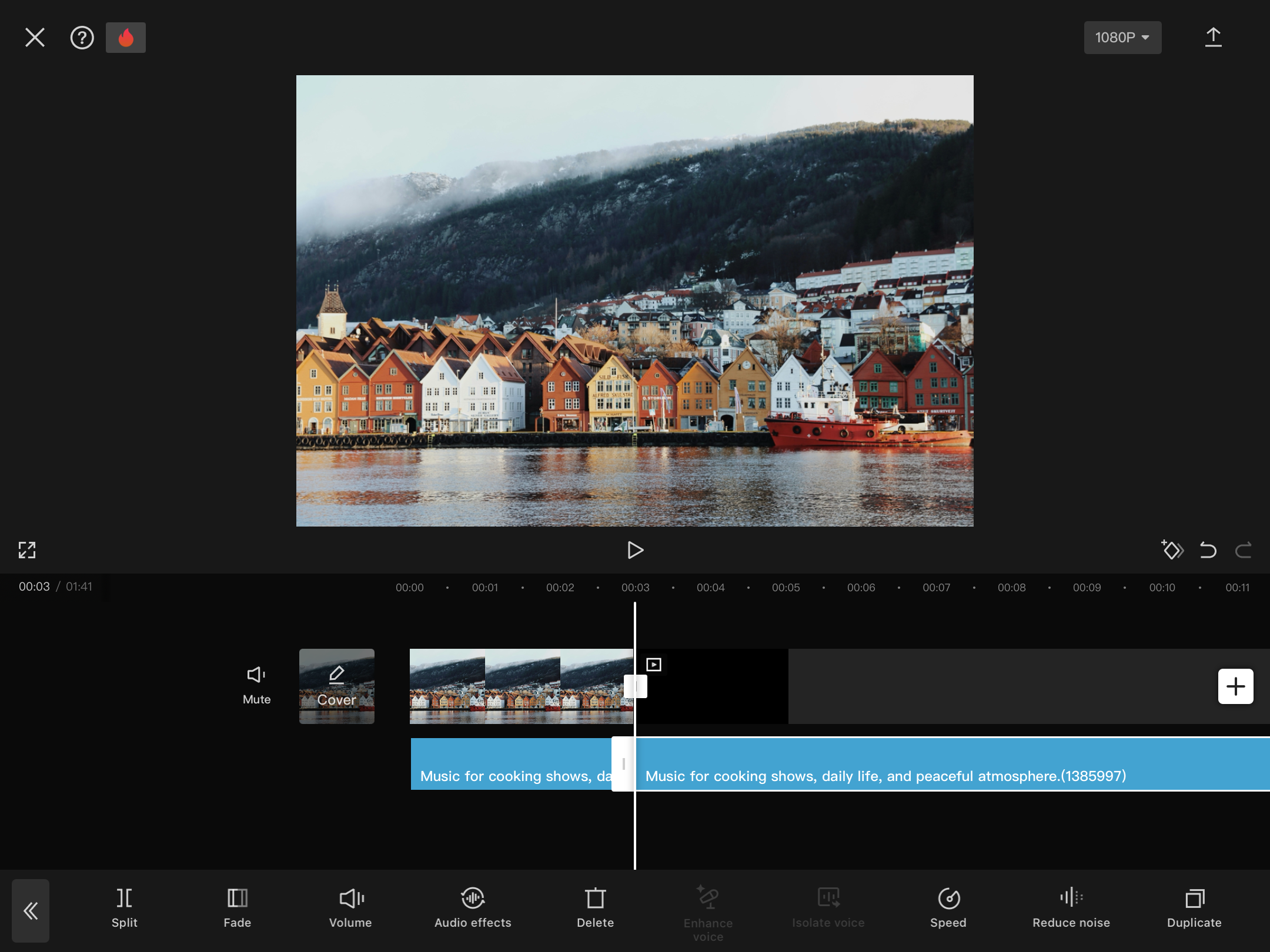
Task: Duplicate the selected audio clip
Action: pos(1194,909)
